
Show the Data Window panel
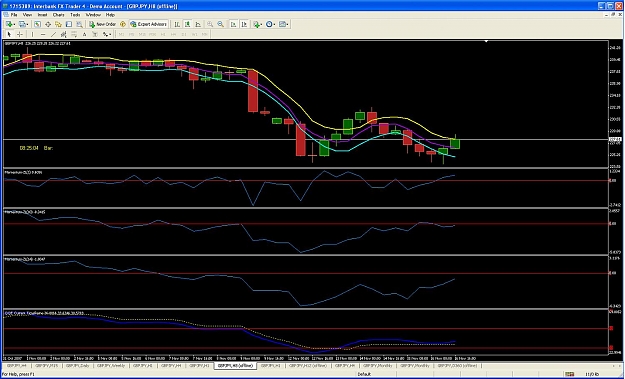[48, 24]
